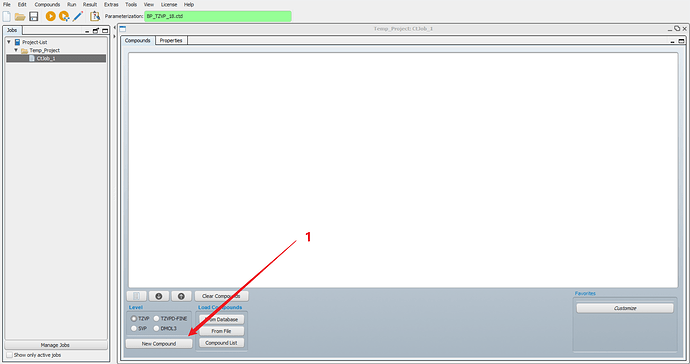This screenshot has height=364, width=690.
Task: Move the compound down with the down-arrow button
Action: 159,296
